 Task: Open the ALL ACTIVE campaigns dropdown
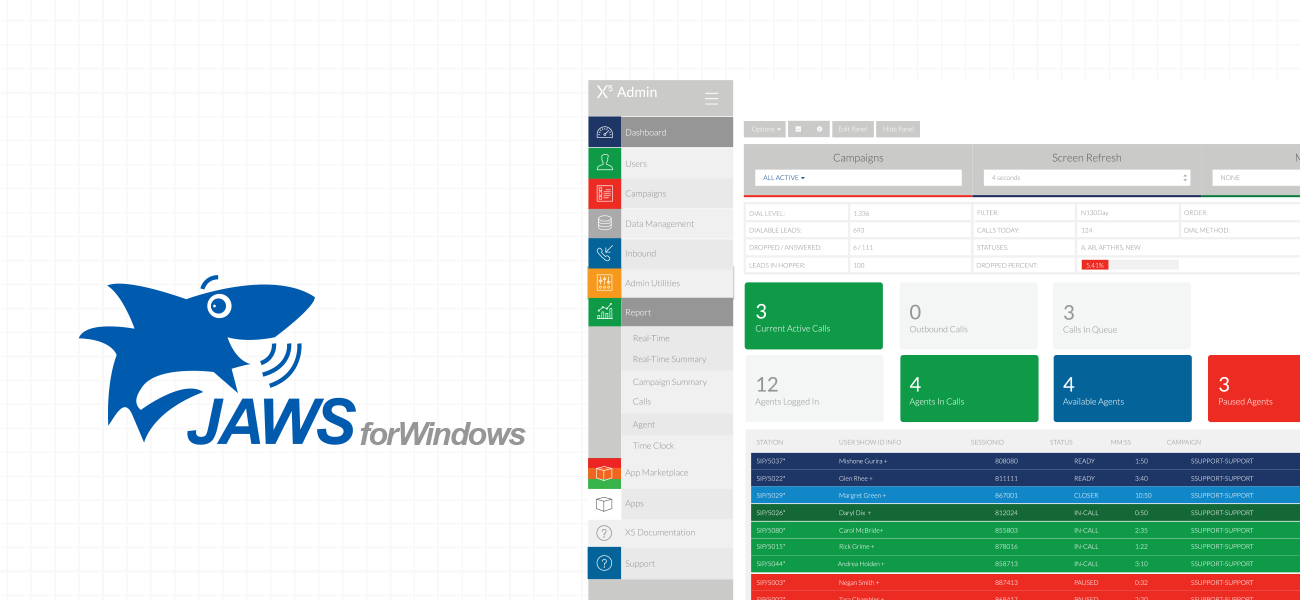[857, 178]
